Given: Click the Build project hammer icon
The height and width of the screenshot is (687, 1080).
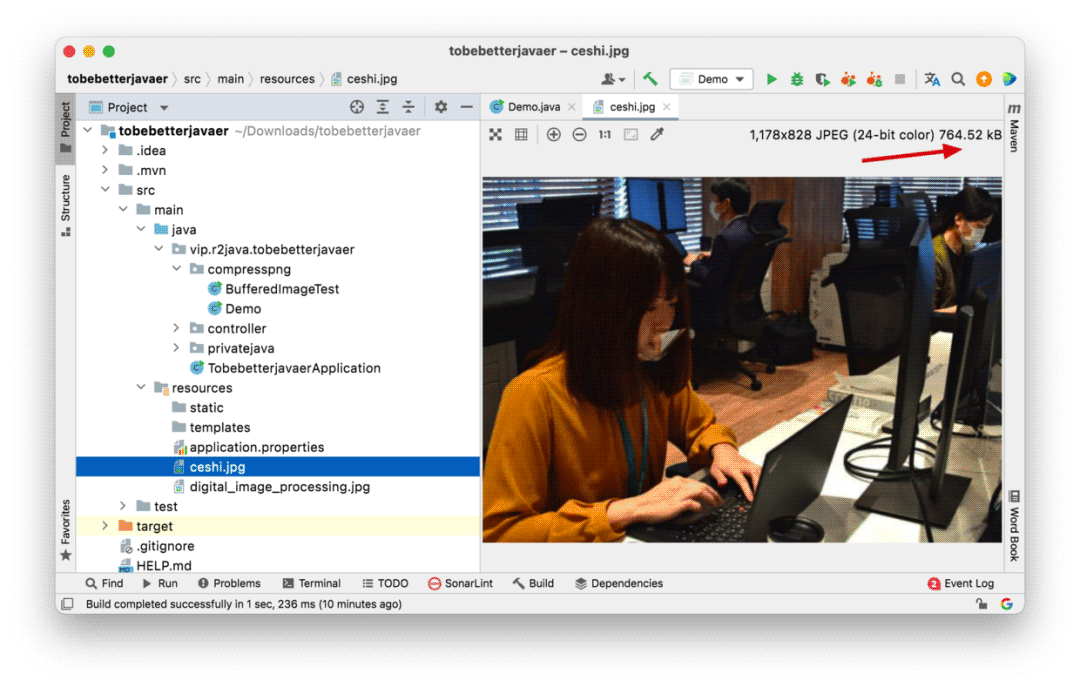Looking at the screenshot, I should pos(650,79).
